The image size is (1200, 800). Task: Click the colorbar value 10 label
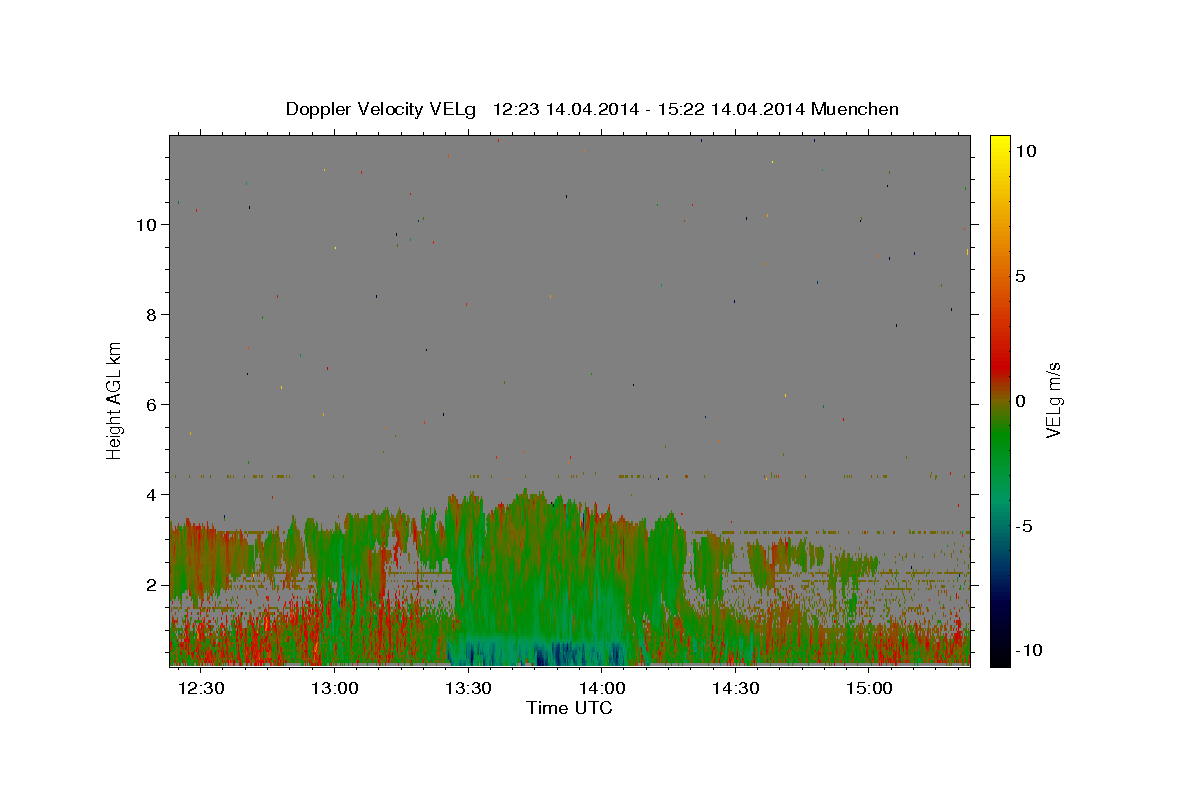point(1025,151)
